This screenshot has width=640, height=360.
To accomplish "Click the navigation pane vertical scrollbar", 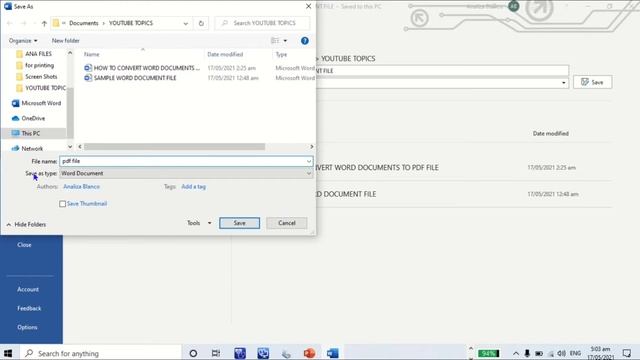I will [x=70, y=112].
